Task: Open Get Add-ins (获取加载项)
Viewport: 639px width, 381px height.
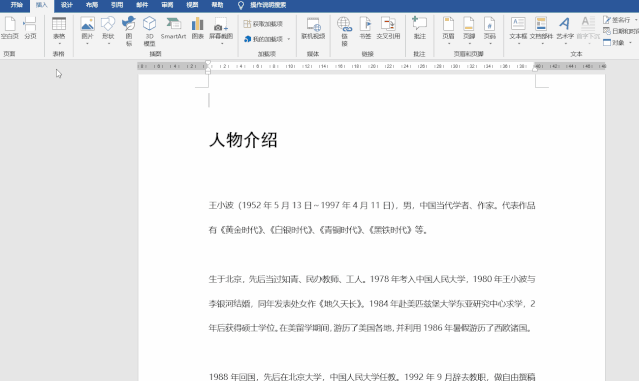Action: click(x=263, y=24)
